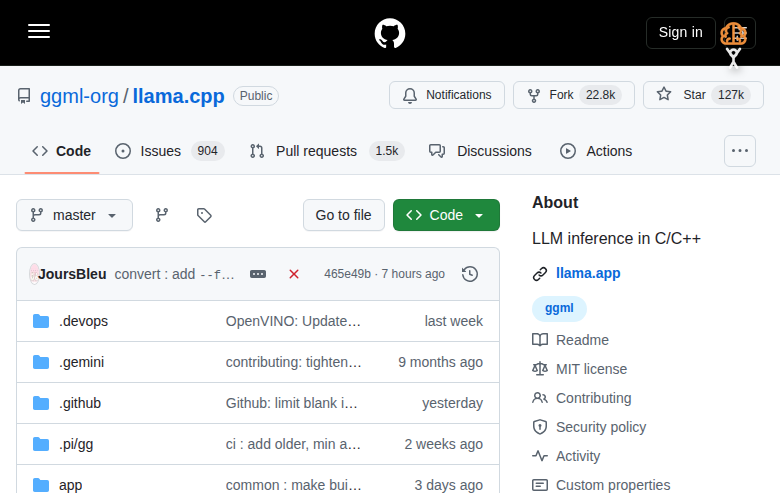Open latest commit message 'convert : add --f…'

click(x=174, y=274)
